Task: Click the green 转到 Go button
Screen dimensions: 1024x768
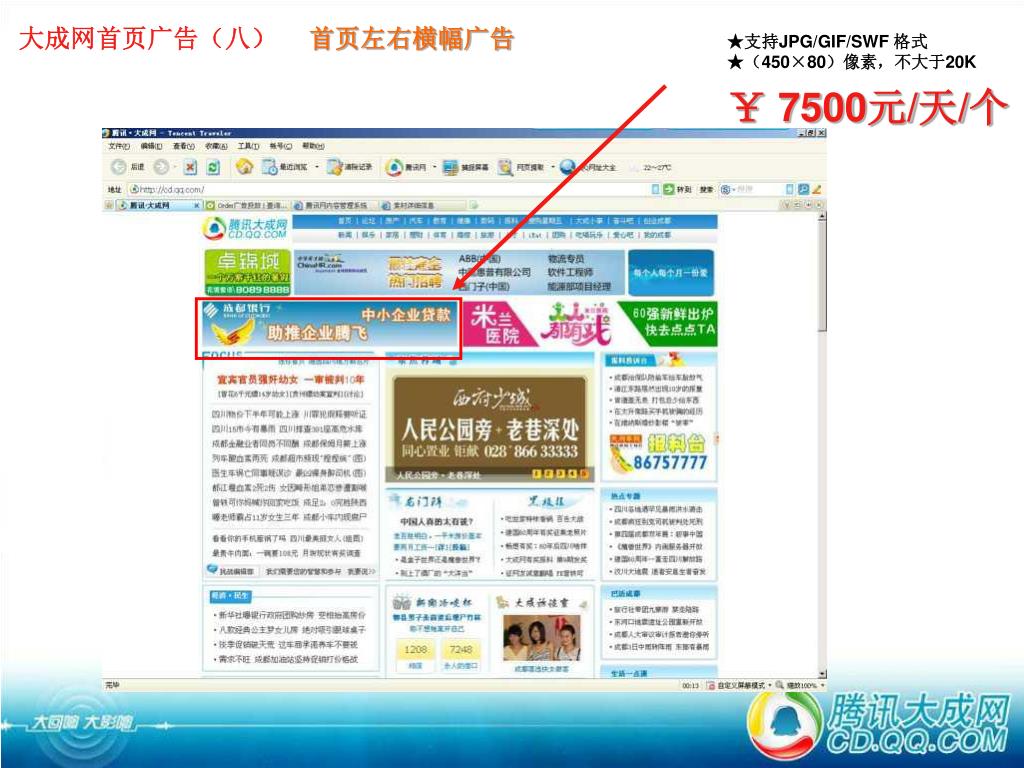Action: click(677, 189)
